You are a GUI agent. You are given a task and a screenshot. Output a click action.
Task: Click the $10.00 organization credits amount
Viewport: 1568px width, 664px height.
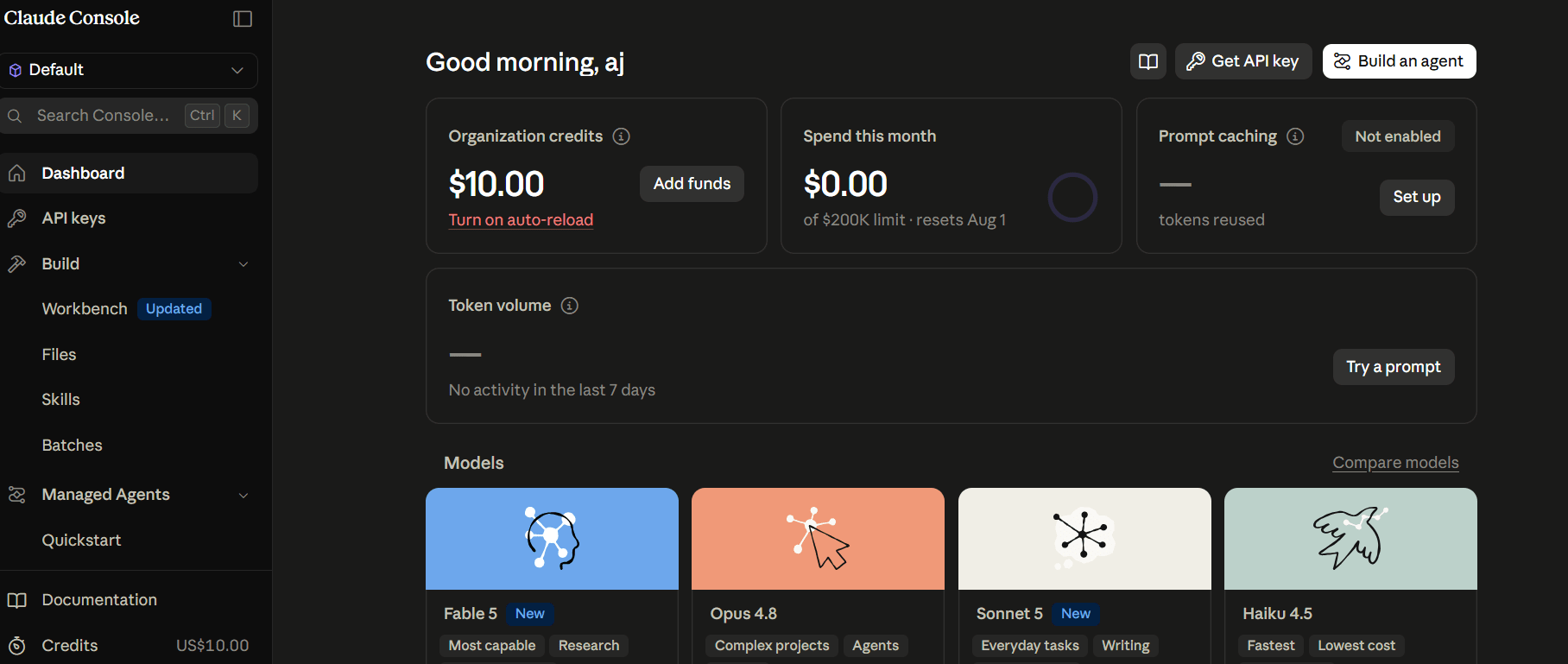pos(496,184)
